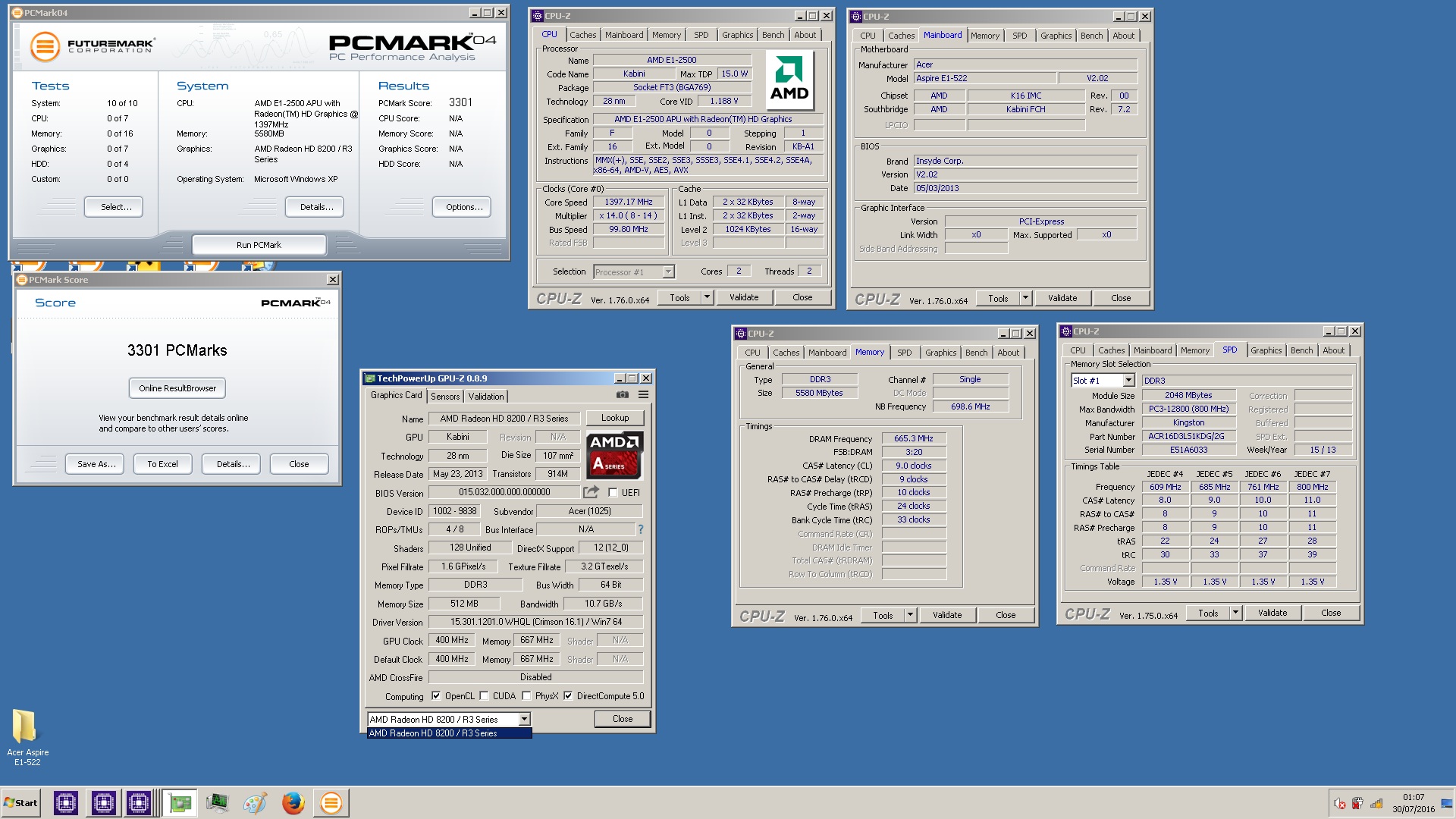Click the Start button
Viewport: 1456px width, 819px height.
point(20,803)
